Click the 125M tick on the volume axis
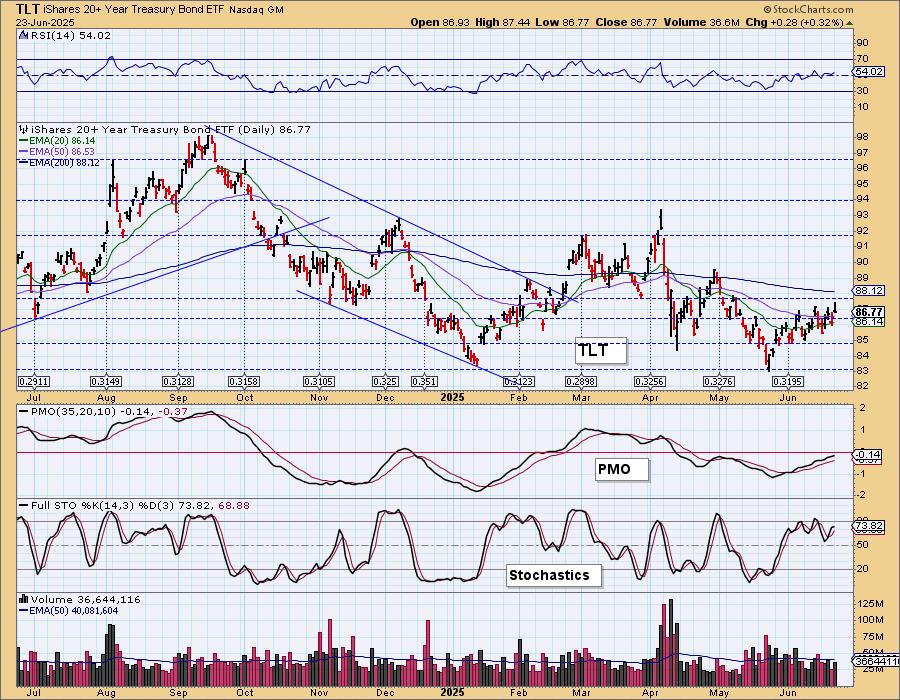This screenshot has width=900, height=700. pyautogui.click(x=870, y=604)
